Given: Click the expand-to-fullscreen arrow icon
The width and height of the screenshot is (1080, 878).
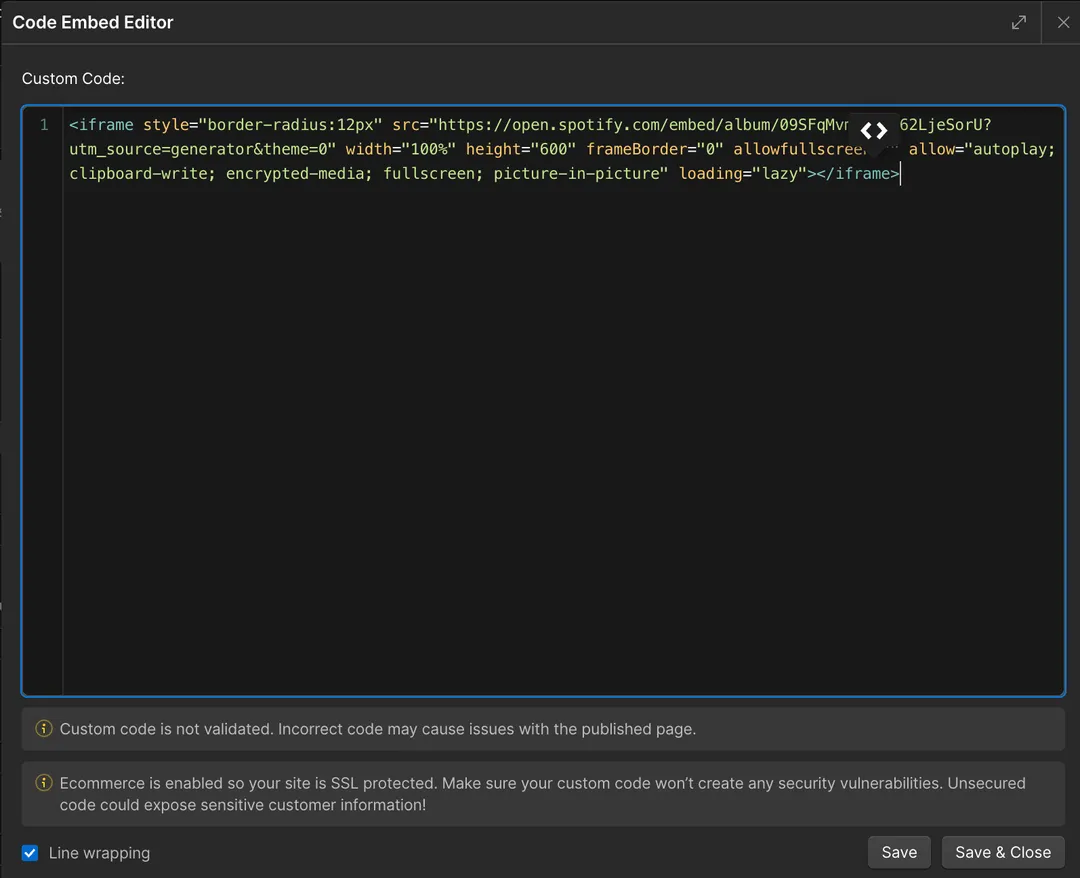Looking at the screenshot, I should pos(1018,21).
